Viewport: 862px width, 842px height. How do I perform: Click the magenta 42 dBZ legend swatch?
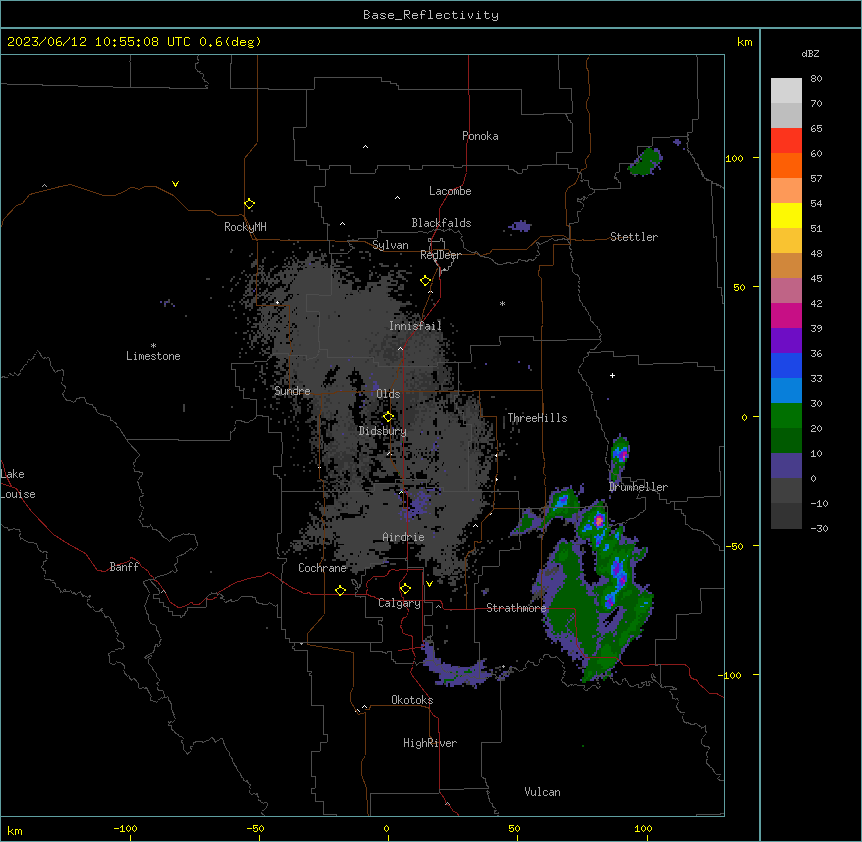pyautogui.click(x=786, y=315)
